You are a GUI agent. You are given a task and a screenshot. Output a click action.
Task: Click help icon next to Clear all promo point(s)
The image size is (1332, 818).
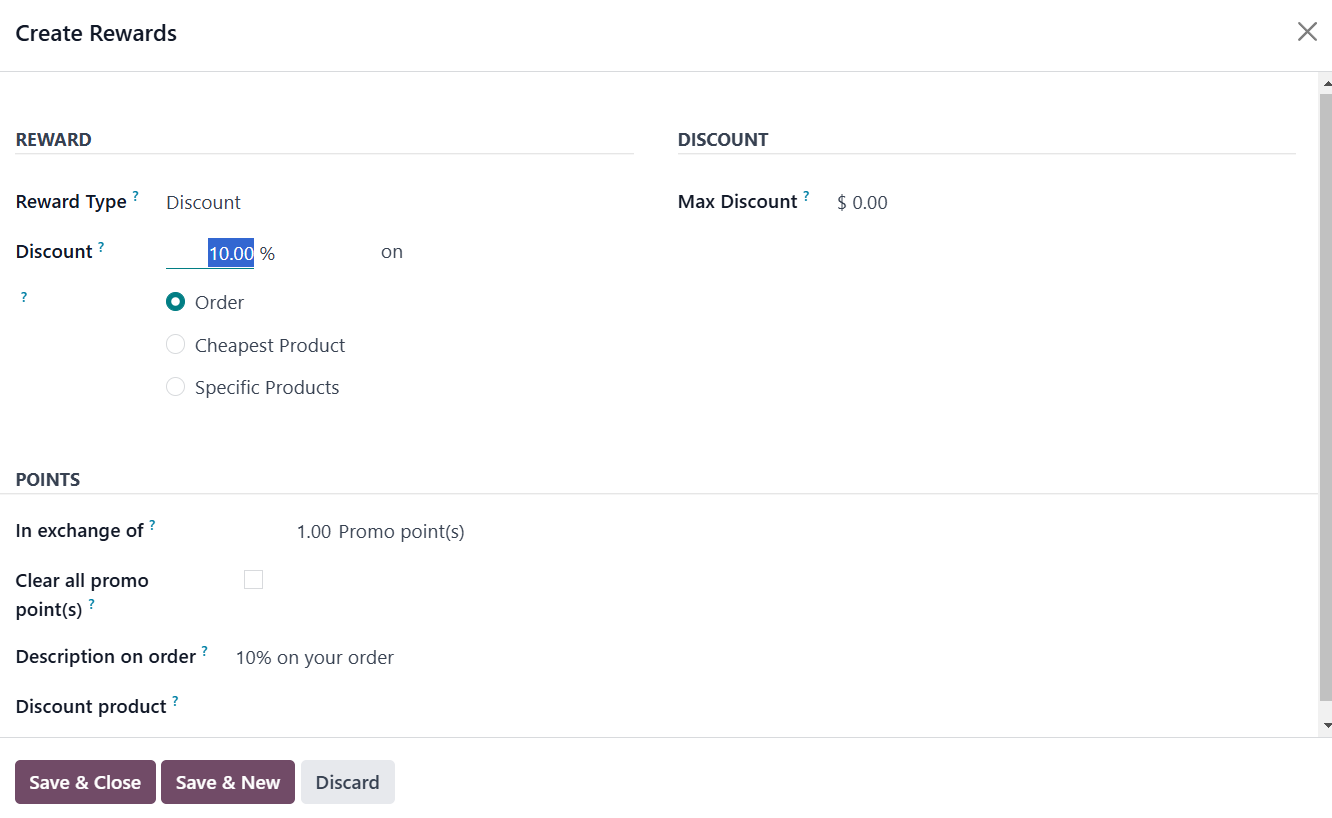(92, 604)
